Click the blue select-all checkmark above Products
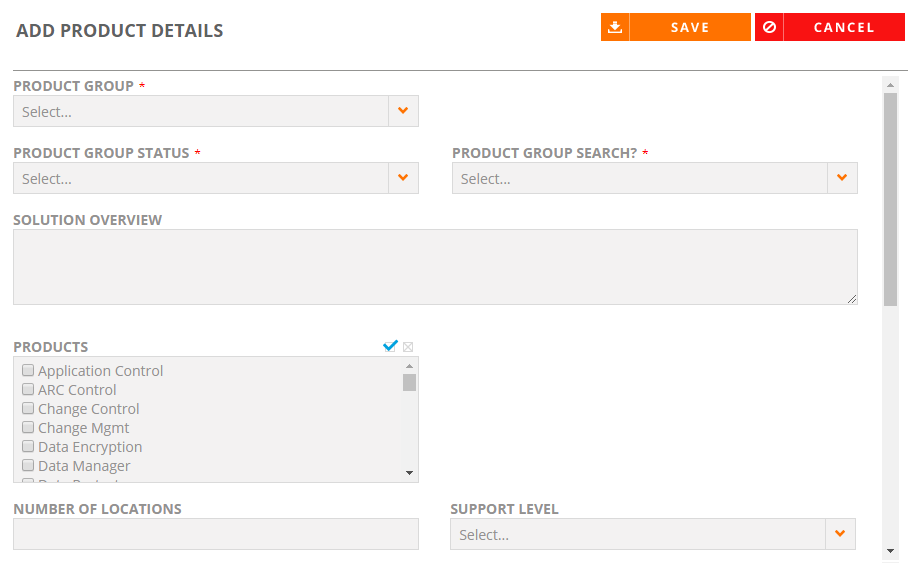The width and height of the screenshot is (919, 563). click(x=390, y=346)
